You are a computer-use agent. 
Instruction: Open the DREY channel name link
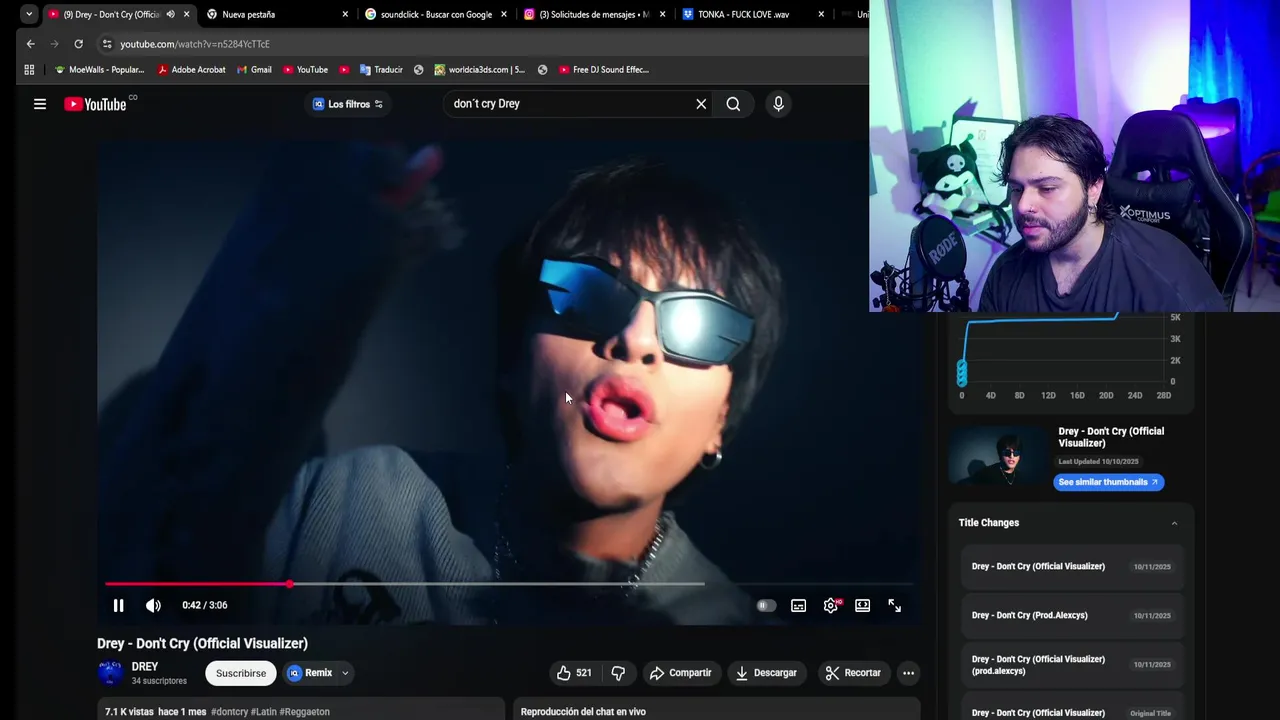coord(145,667)
